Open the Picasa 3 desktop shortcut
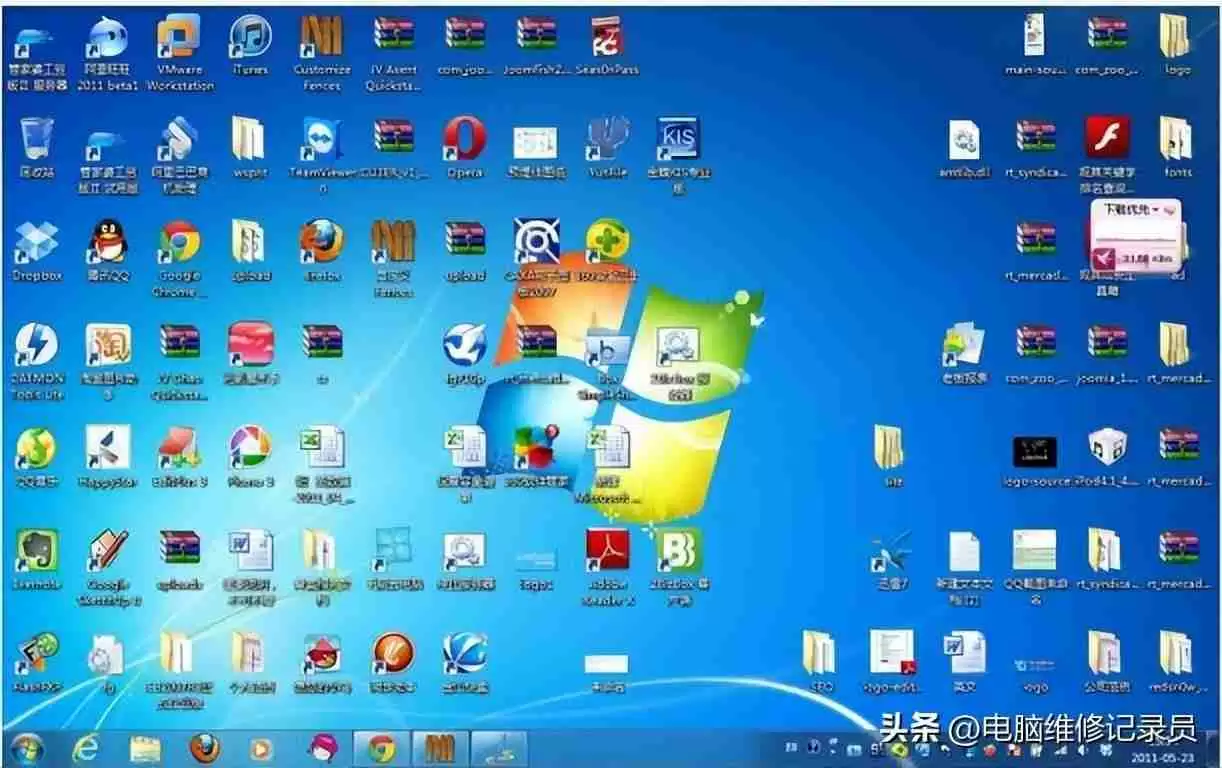 (x=250, y=449)
